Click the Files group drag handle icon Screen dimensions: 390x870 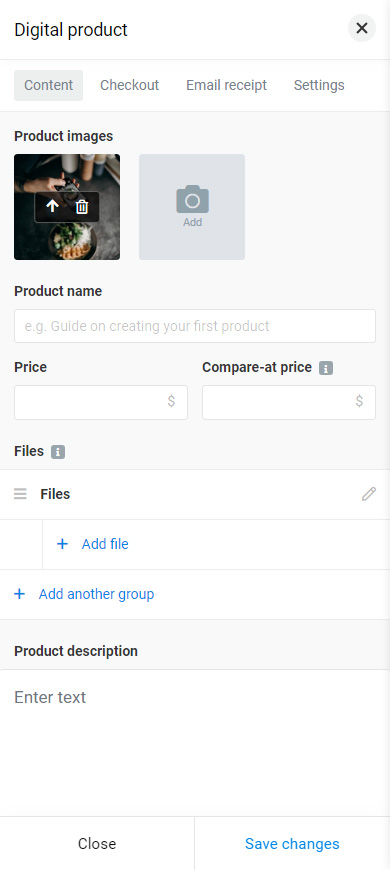point(20,494)
